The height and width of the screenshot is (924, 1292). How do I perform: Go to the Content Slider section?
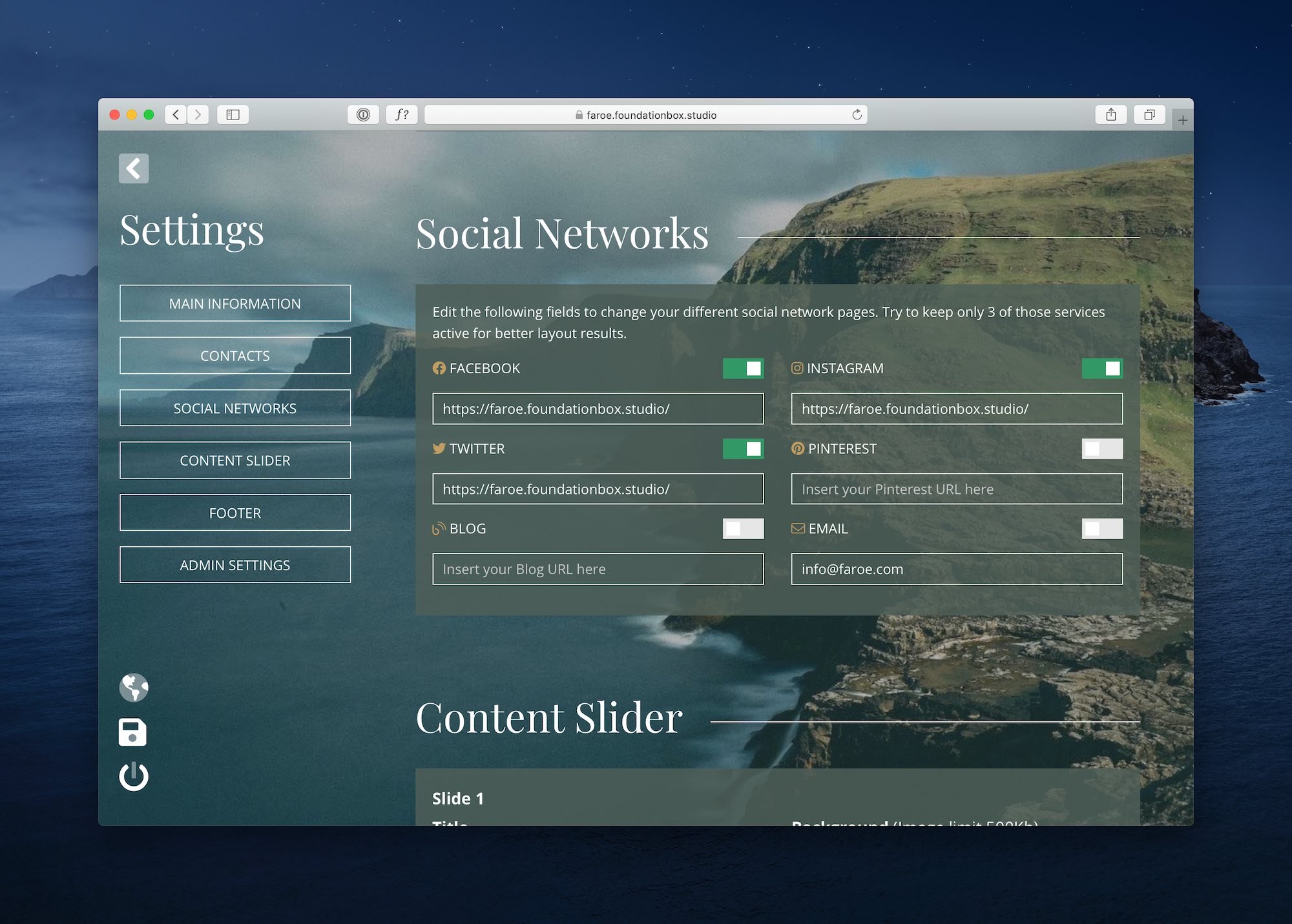coord(235,460)
